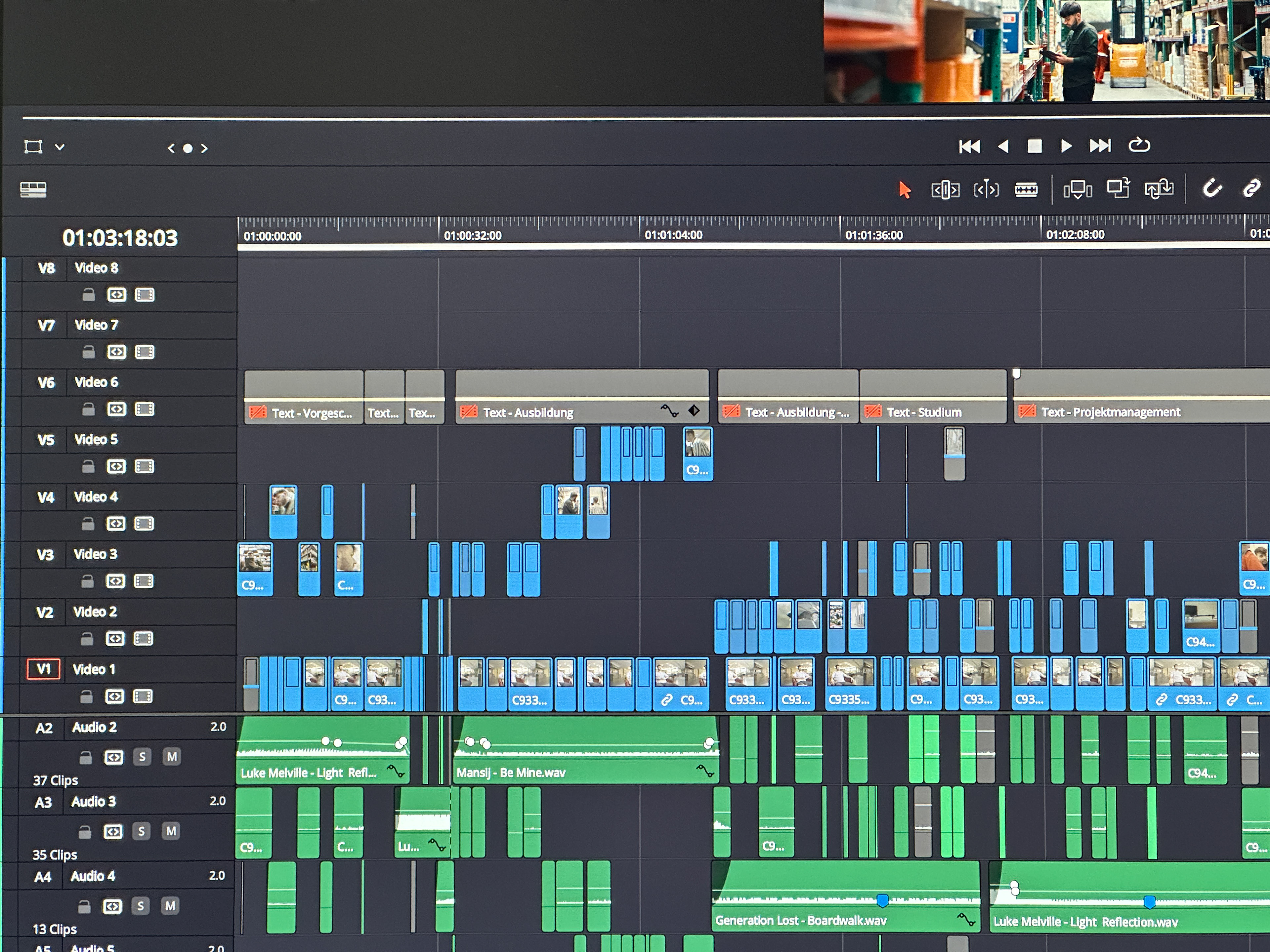
Task: Enable Loop playback button
Action: point(1139,146)
